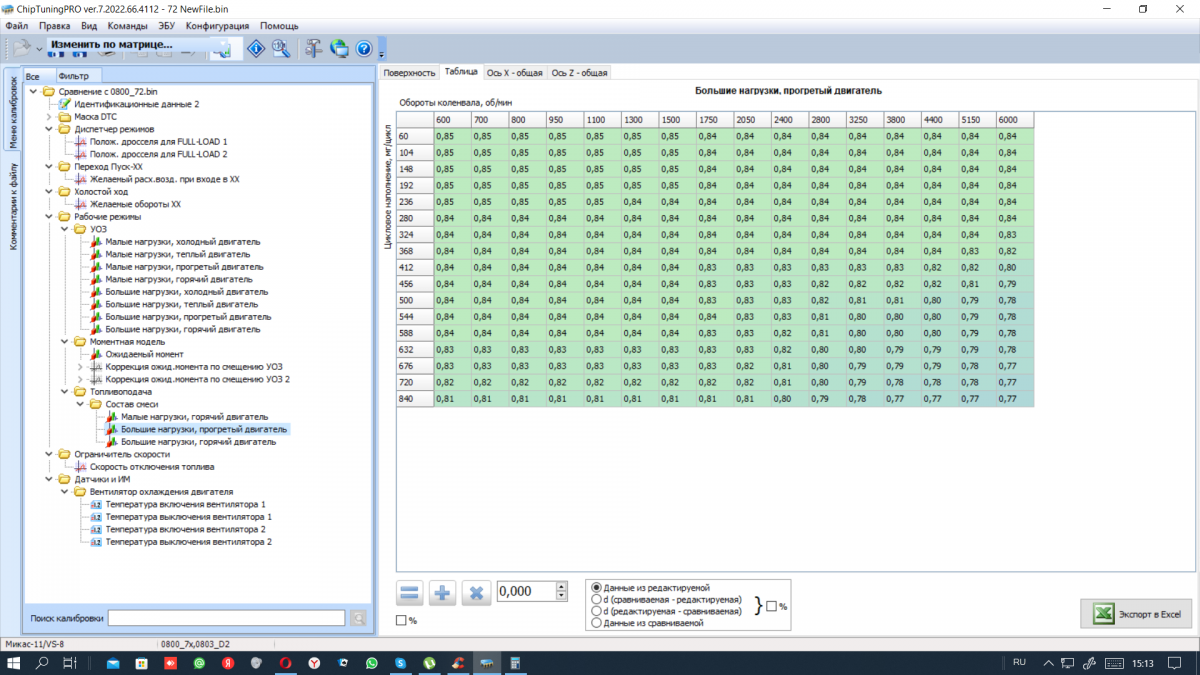Expand the 'Маска DTC' tree node

tap(47, 116)
